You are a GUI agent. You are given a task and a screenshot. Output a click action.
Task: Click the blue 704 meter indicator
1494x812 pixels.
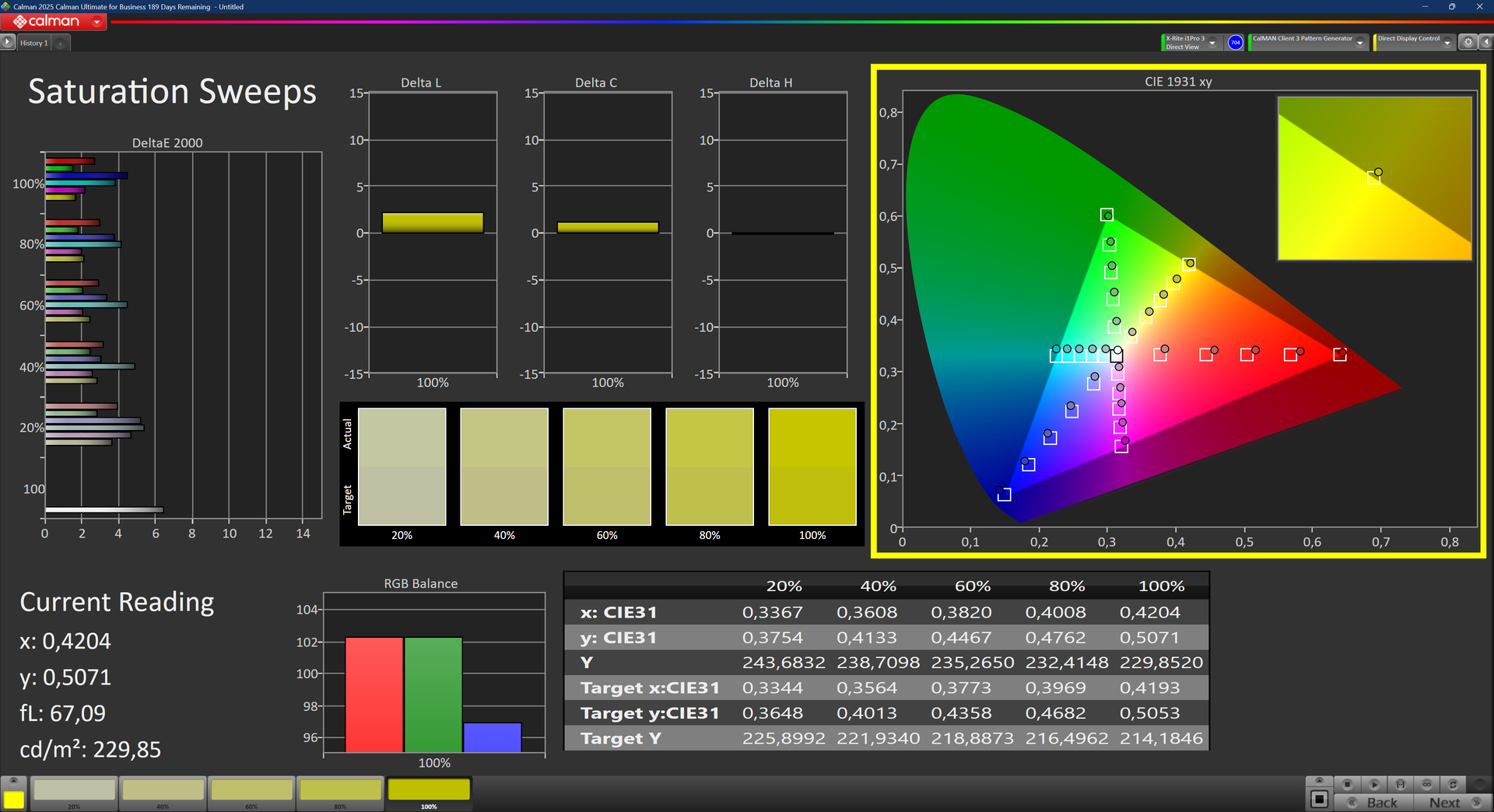point(1235,43)
